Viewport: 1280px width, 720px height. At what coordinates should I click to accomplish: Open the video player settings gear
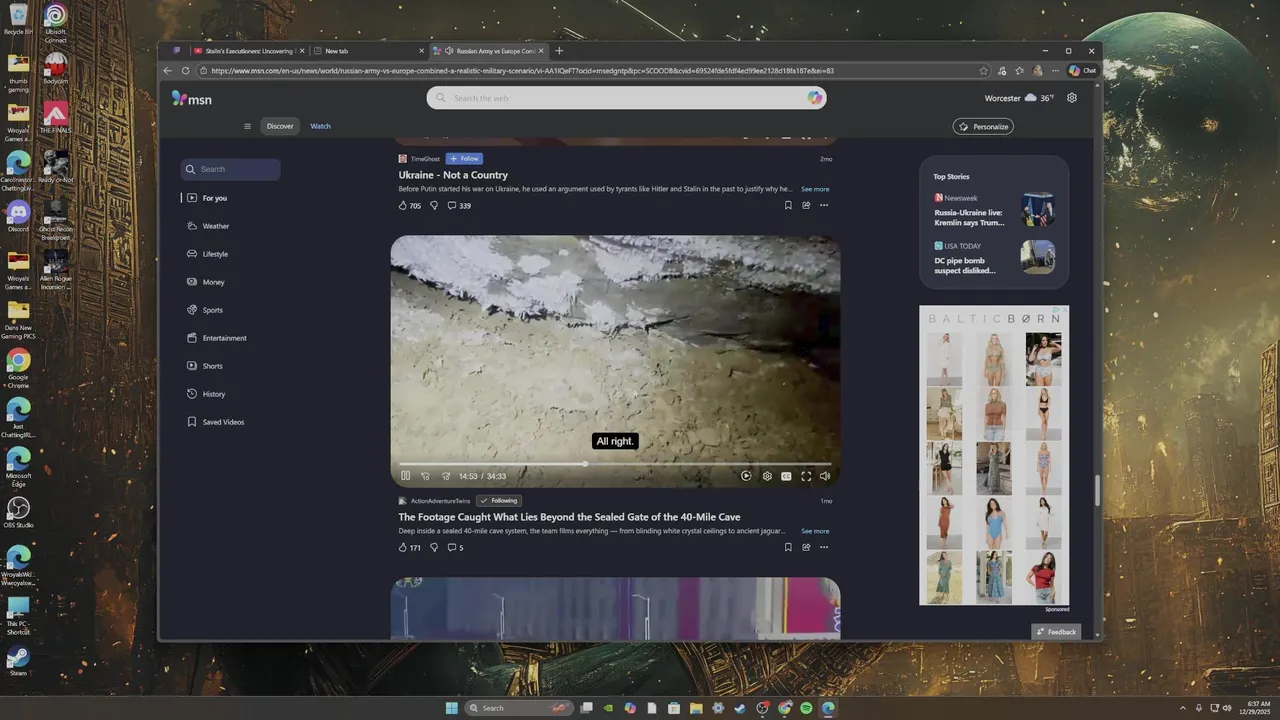point(767,476)
